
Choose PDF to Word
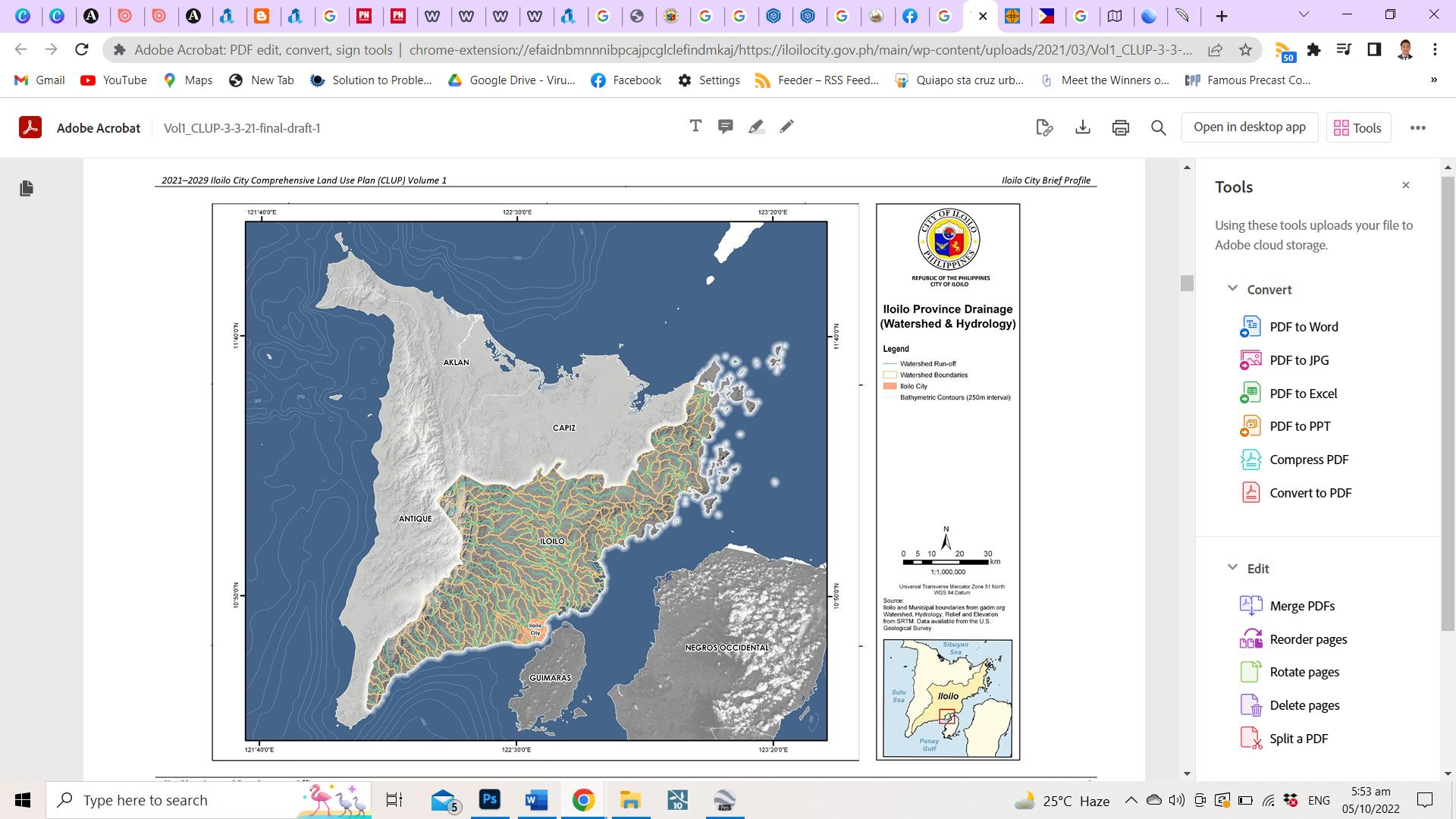(1304, 327)
